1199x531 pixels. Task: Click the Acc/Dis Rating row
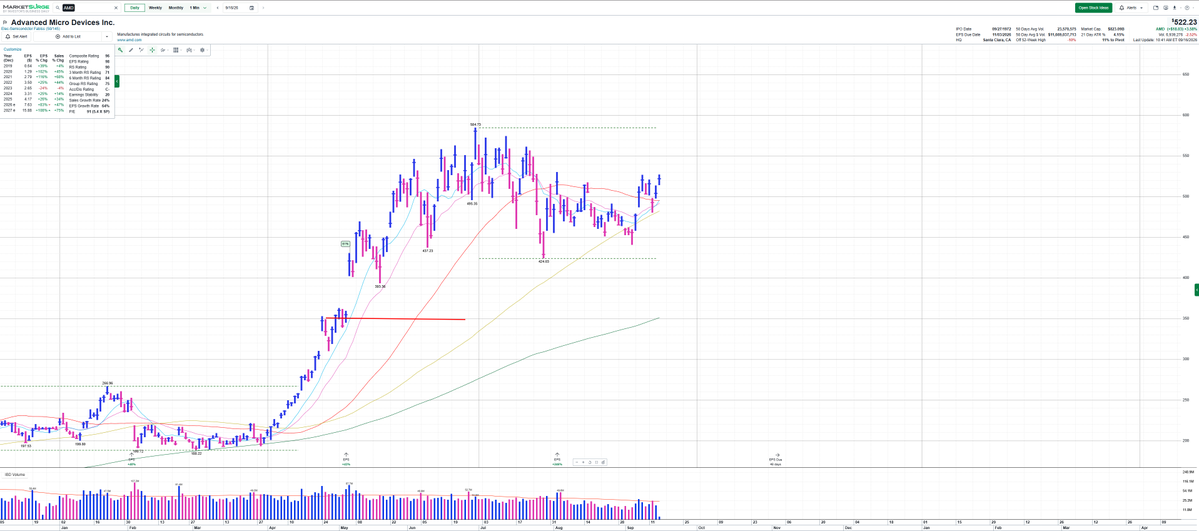90,90
